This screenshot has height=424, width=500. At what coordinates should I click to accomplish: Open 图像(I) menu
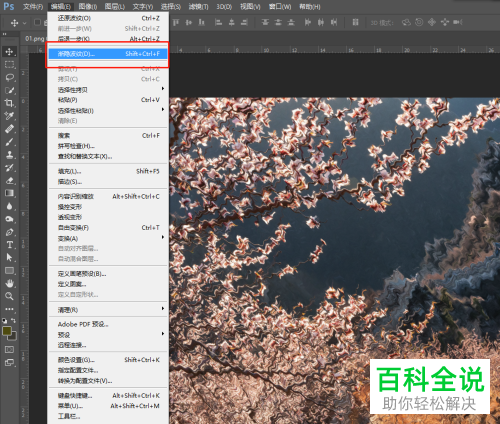coord(88,7)
